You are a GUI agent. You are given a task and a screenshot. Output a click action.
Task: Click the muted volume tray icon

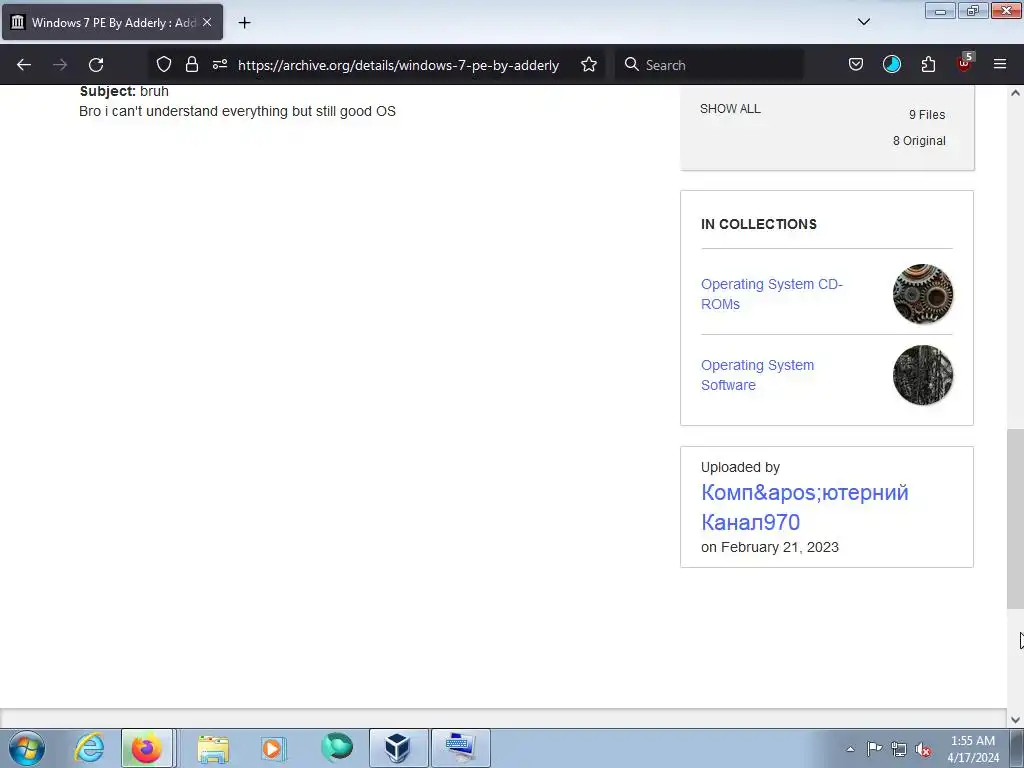tap(923, 750)
